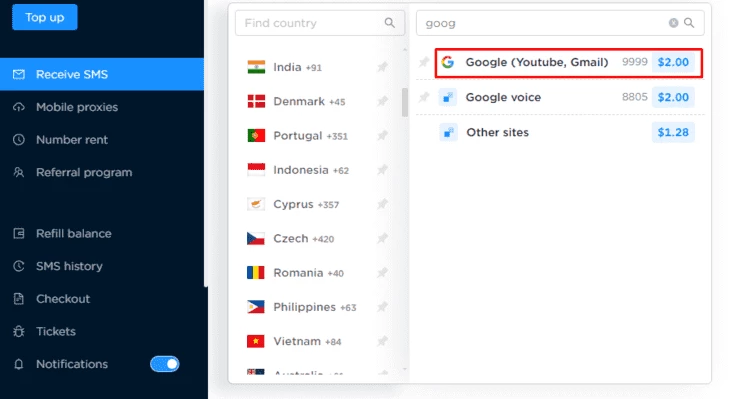Focus the Find country search field
730x399 pixels.
(320, 23)
